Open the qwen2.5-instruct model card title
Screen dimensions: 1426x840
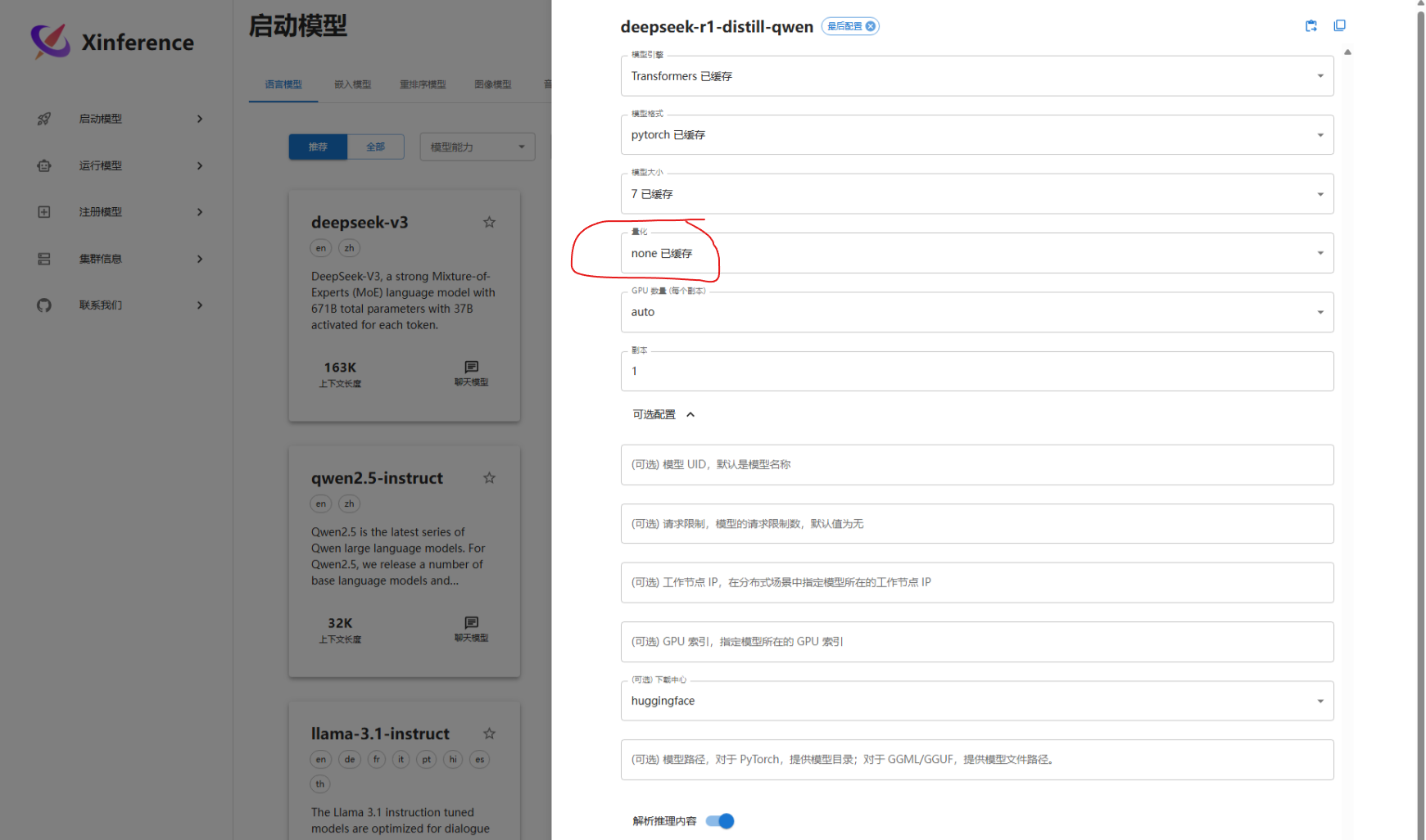pyautogui.click(x=377, y=478)
